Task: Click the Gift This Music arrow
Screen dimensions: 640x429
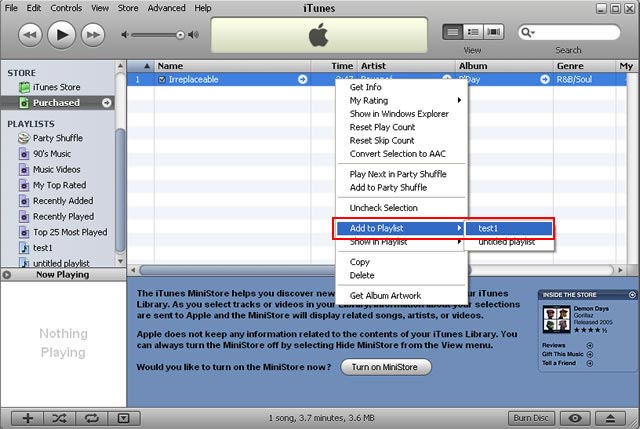Action: (589, 354)
